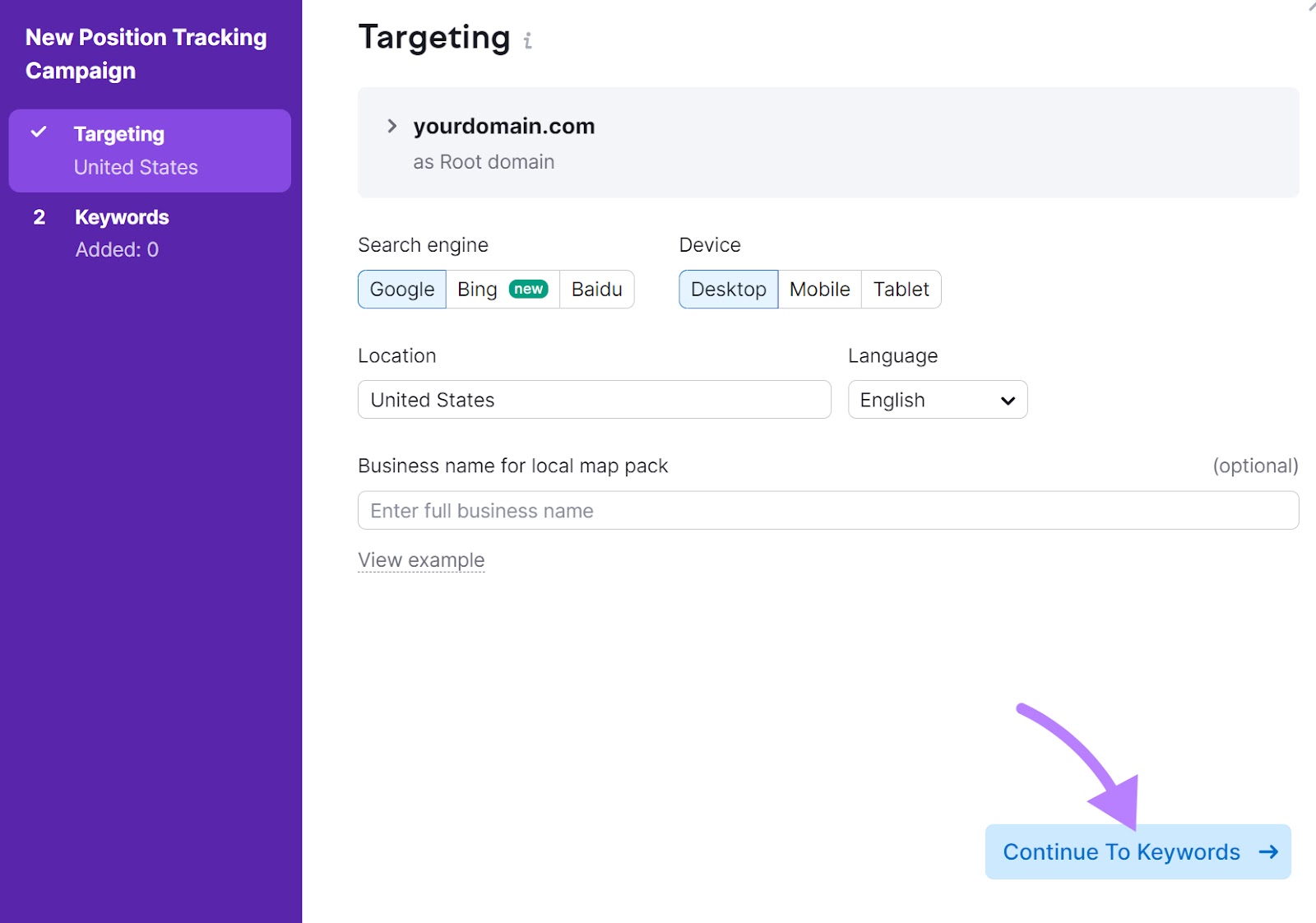Select Desktop device type

coord(728,290)
